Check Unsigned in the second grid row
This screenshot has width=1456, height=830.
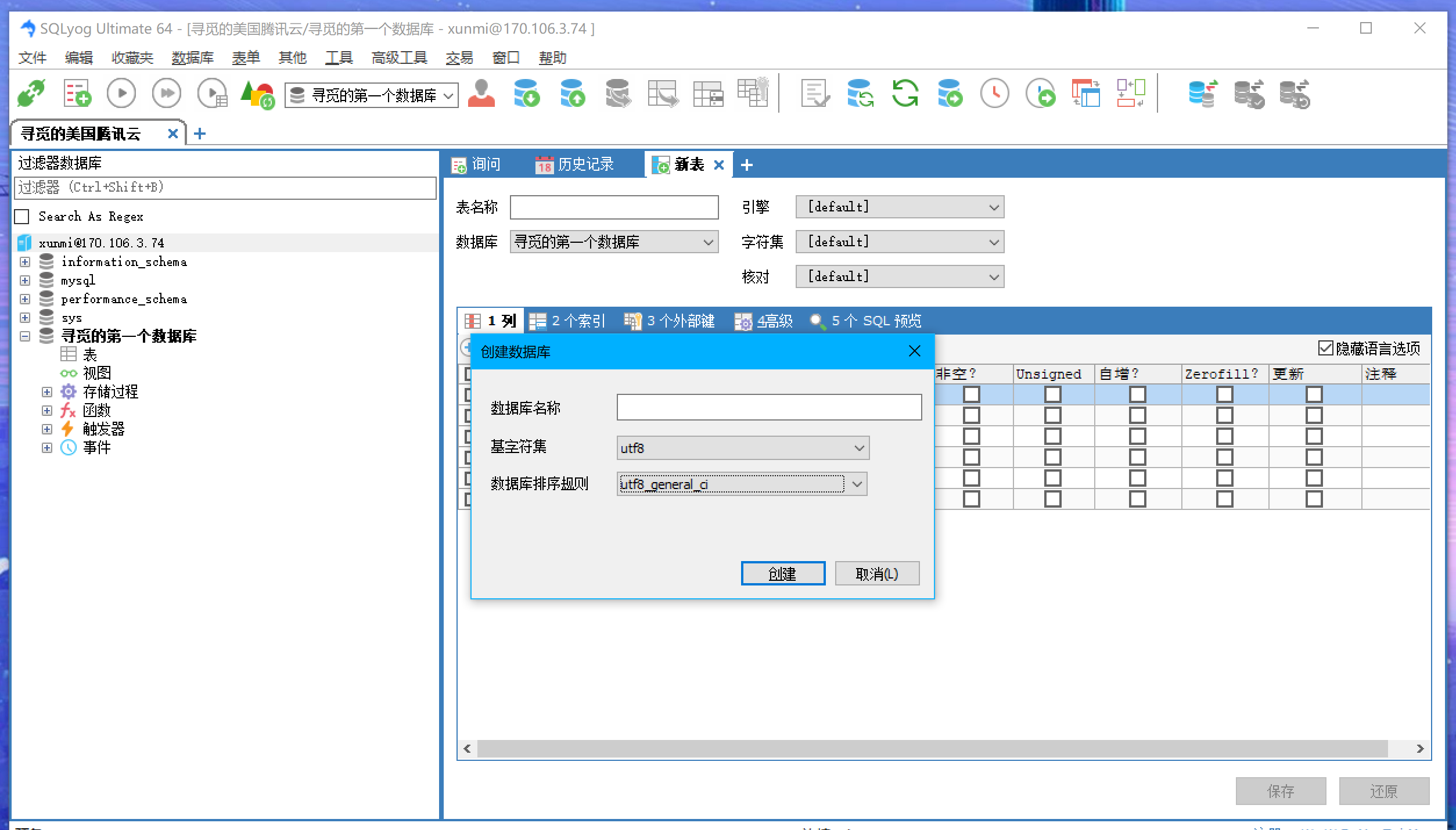[1053, 416]
